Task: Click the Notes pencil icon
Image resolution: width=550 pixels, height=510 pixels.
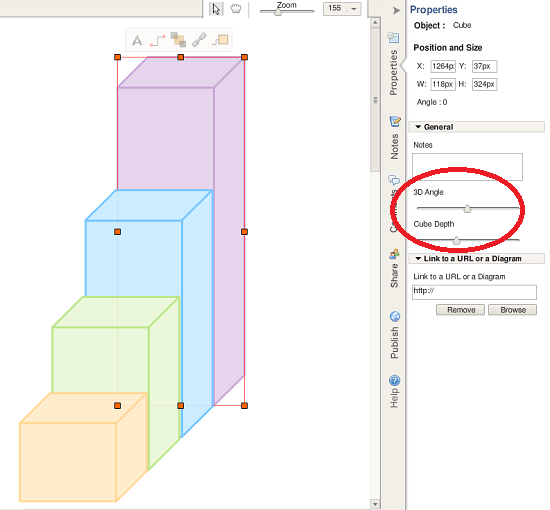Action: (x=395, y=121)
